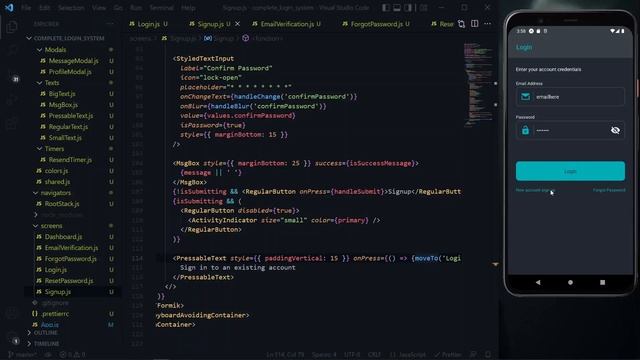This screenshot has width=640, height=360.
Task: Click the VS Code logo icon
Action: (x=9, y=8)
